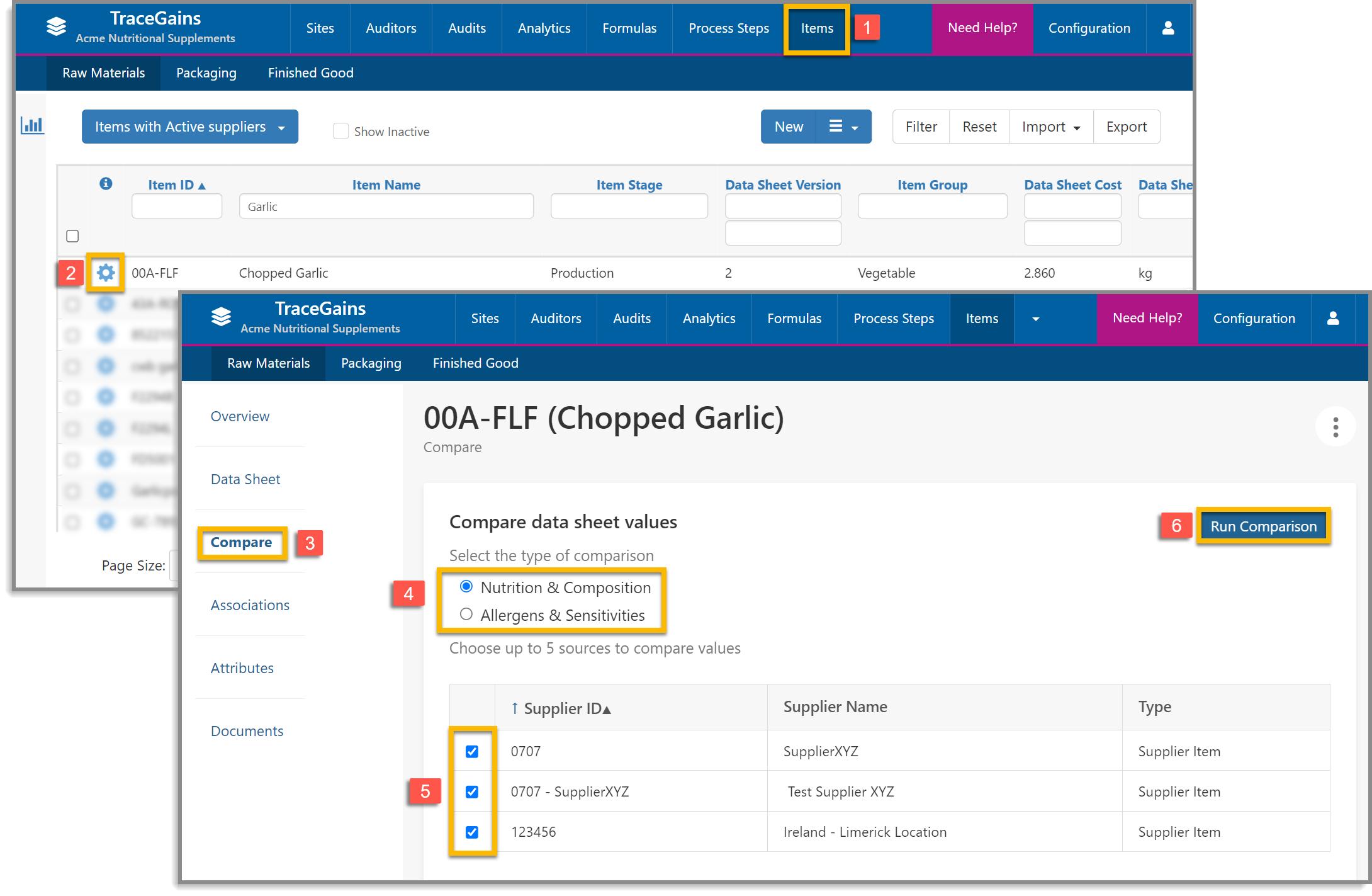Click Need Help? in the back window
This screenshot has width=1372, height=896.
[x=982, y=28]
